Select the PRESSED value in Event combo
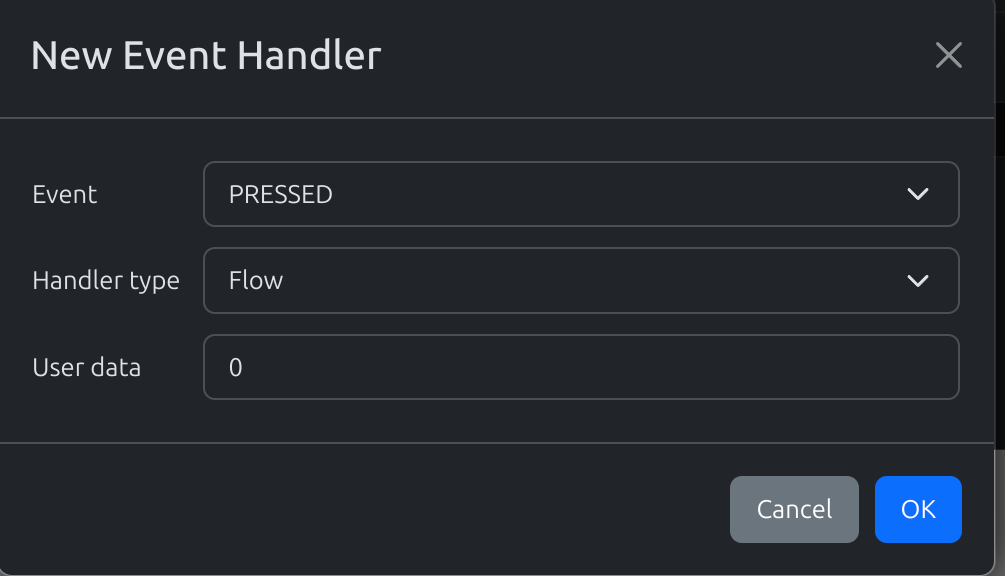The width and height of the screenshot is (1005, 576). (281, 194)
